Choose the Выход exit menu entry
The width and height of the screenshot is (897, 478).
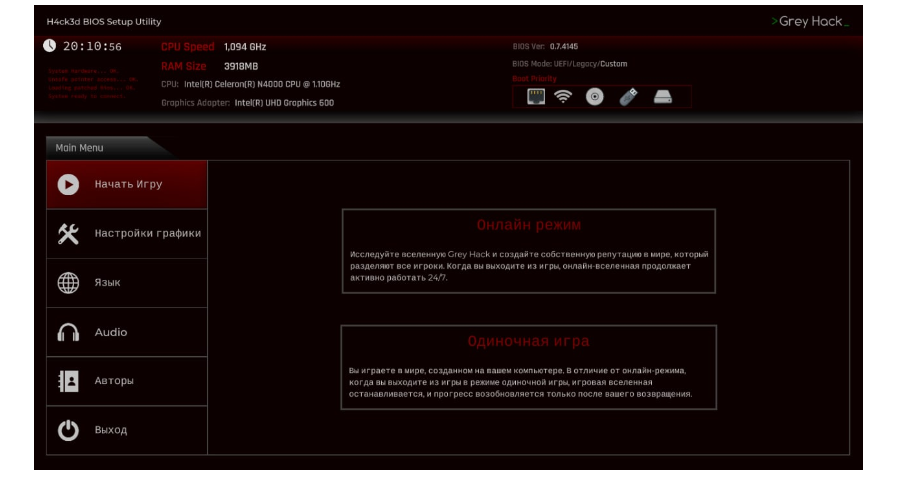point(127,430)
